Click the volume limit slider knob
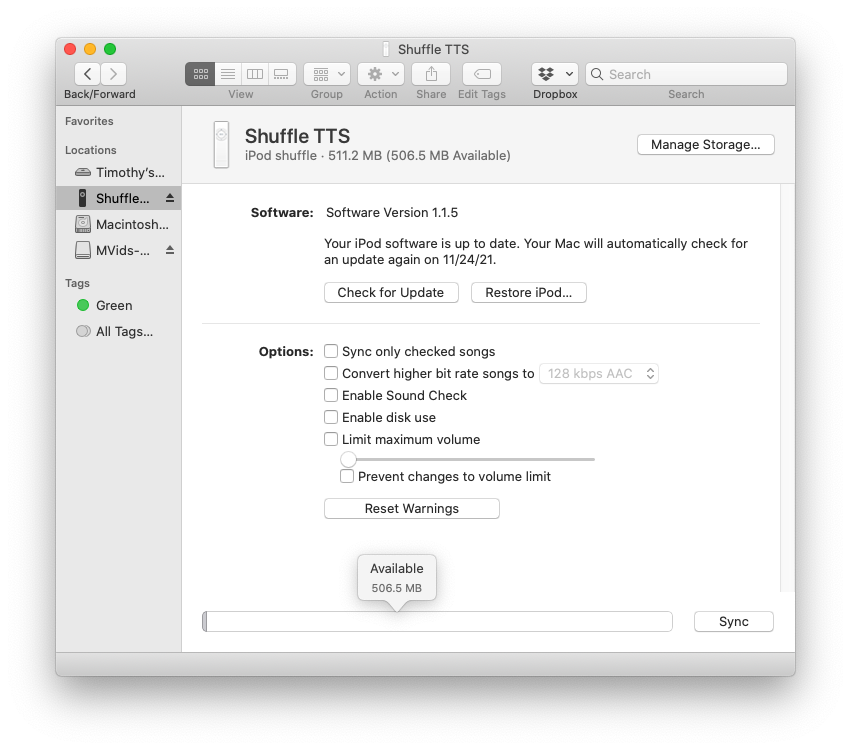 [348, 459]
